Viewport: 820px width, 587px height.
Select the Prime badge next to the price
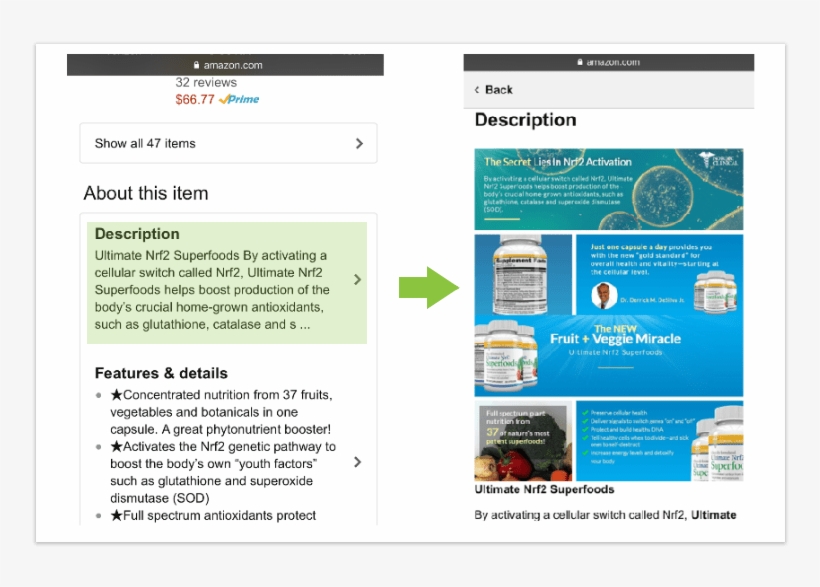coord(240,100)
